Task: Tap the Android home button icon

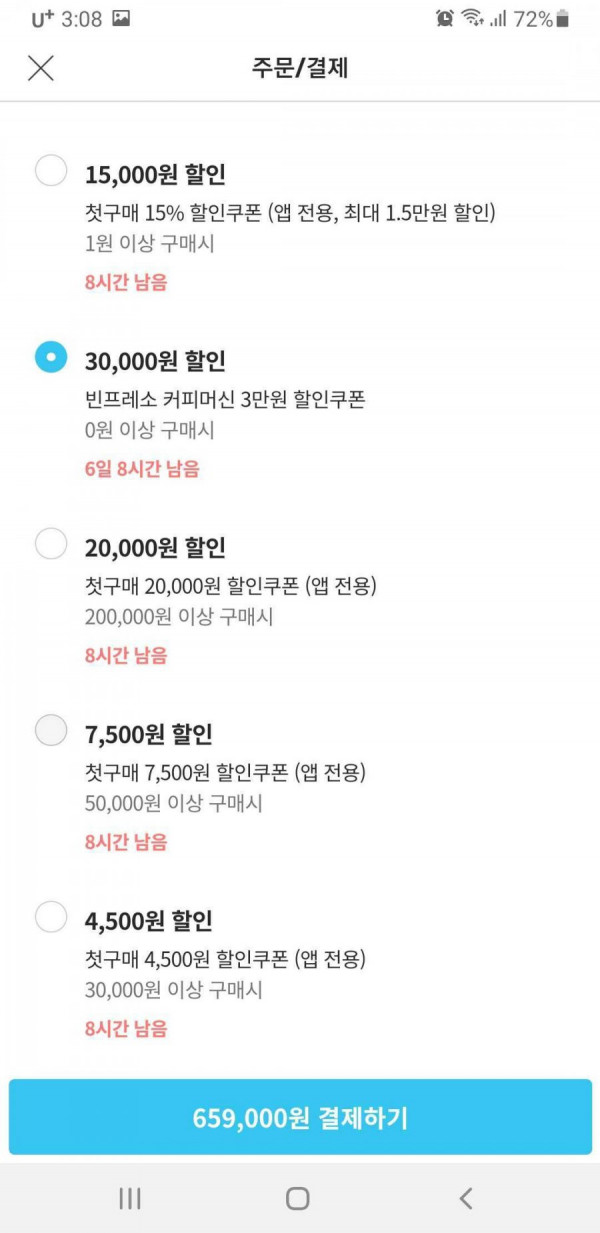Action: tap(298, 1198)
